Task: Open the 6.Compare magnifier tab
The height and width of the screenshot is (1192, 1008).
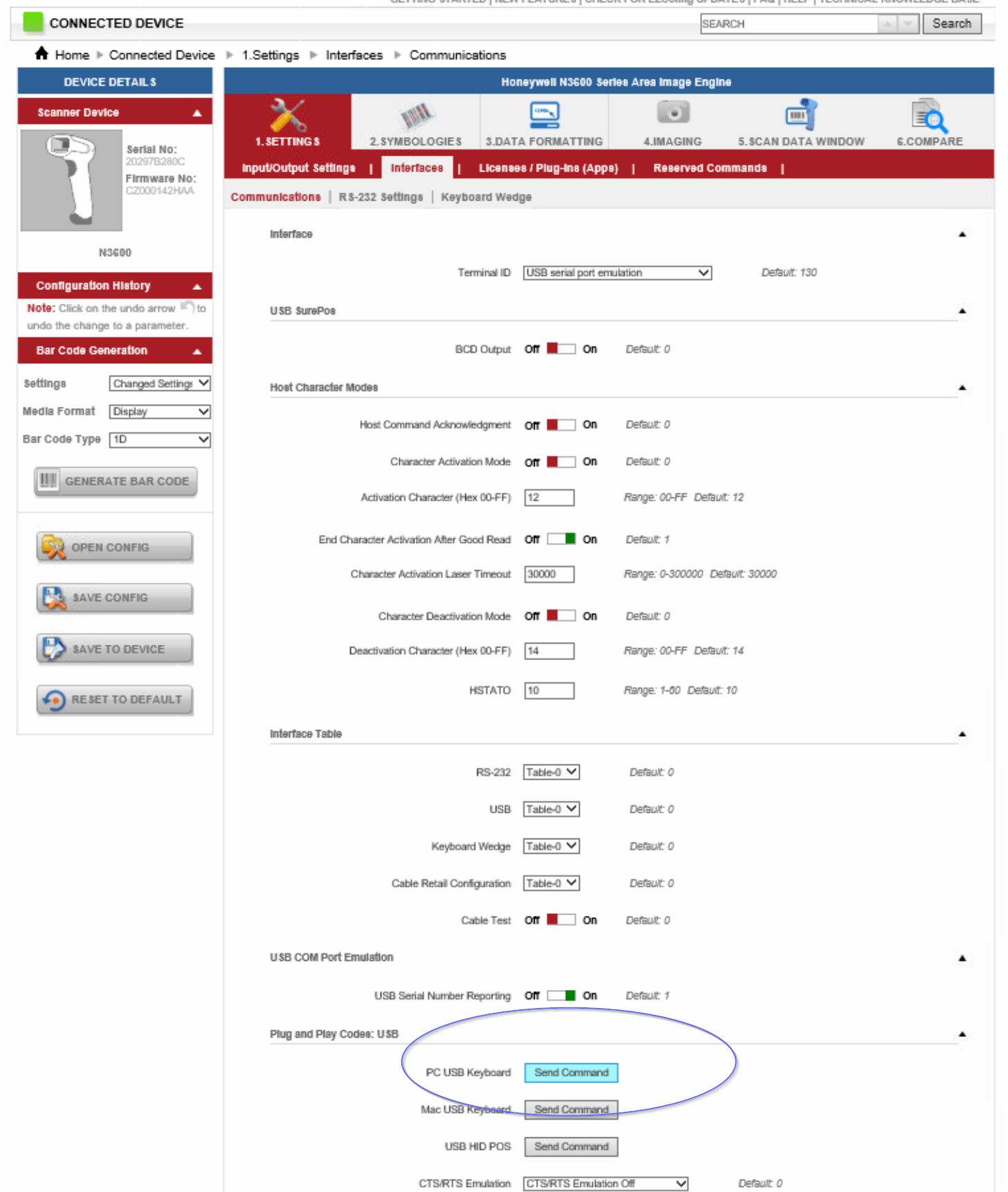Action: click(x=929, y=122)
